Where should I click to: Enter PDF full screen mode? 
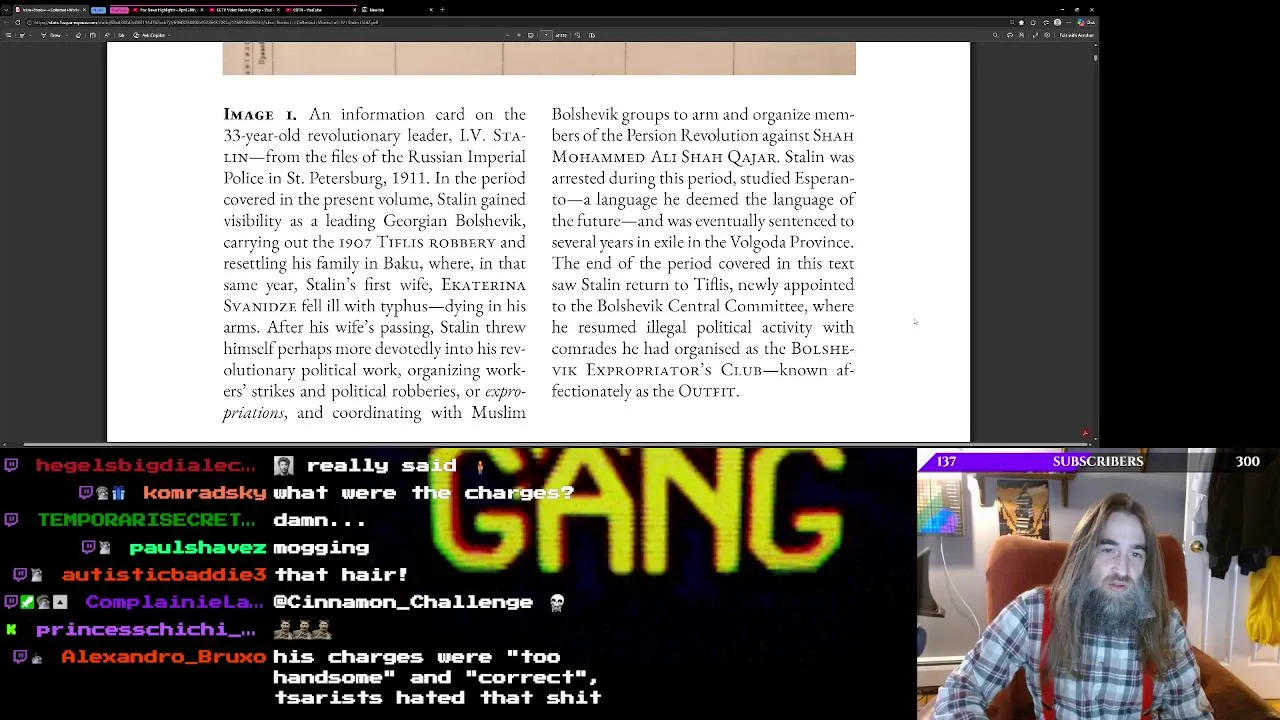(x=1035, y=35)
